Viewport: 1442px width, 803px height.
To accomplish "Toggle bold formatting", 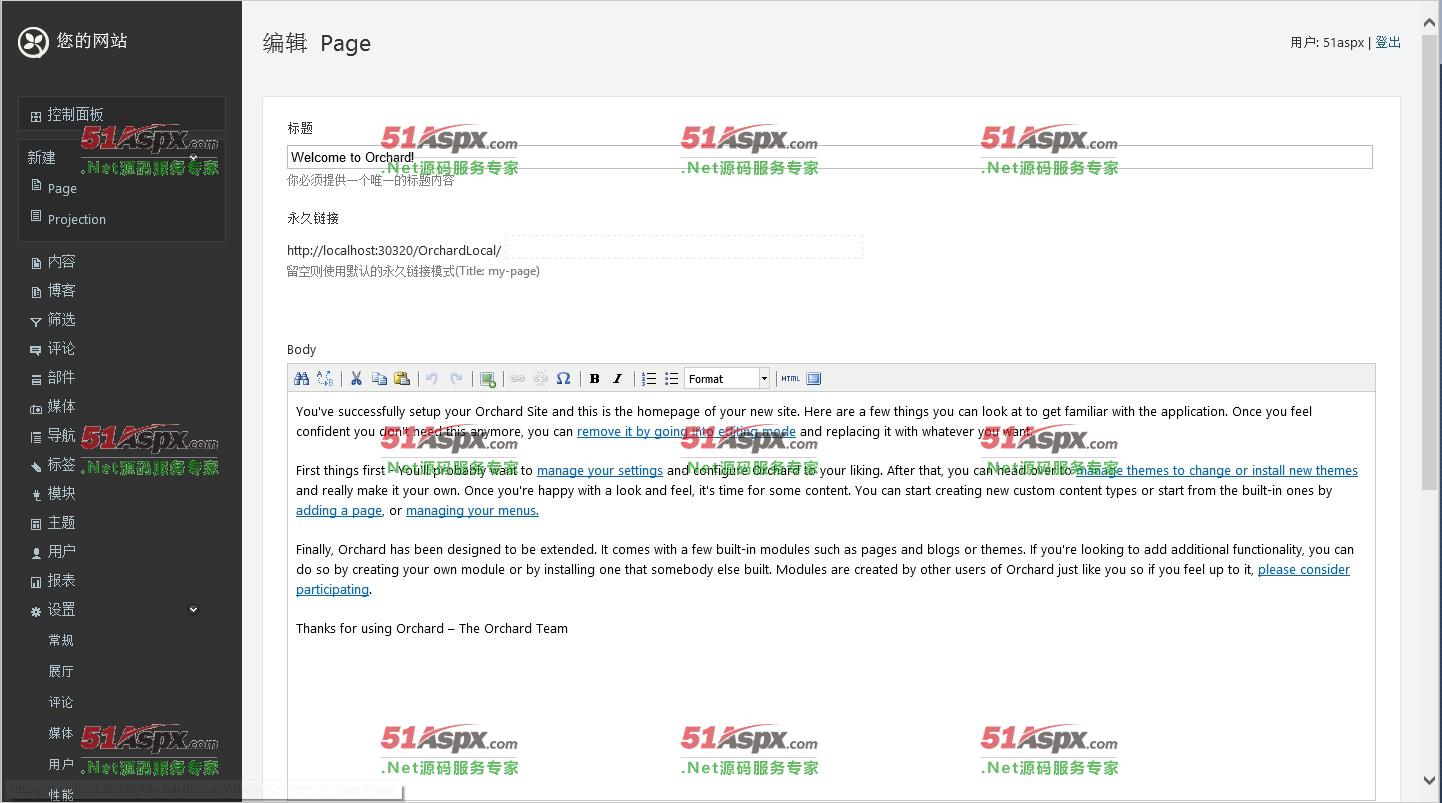I will [594, 379].
